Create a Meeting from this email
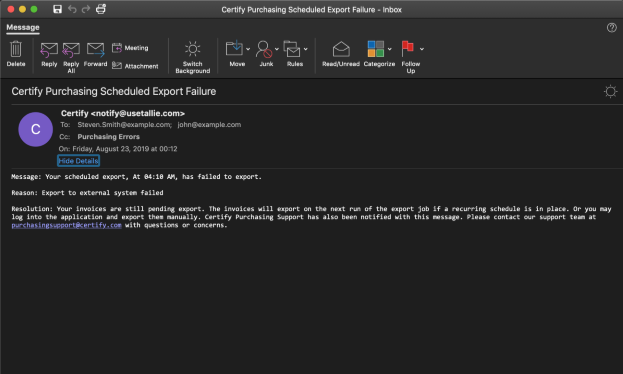Image resolution: width=623 pixels, height=374 pixels. point(130,48)
